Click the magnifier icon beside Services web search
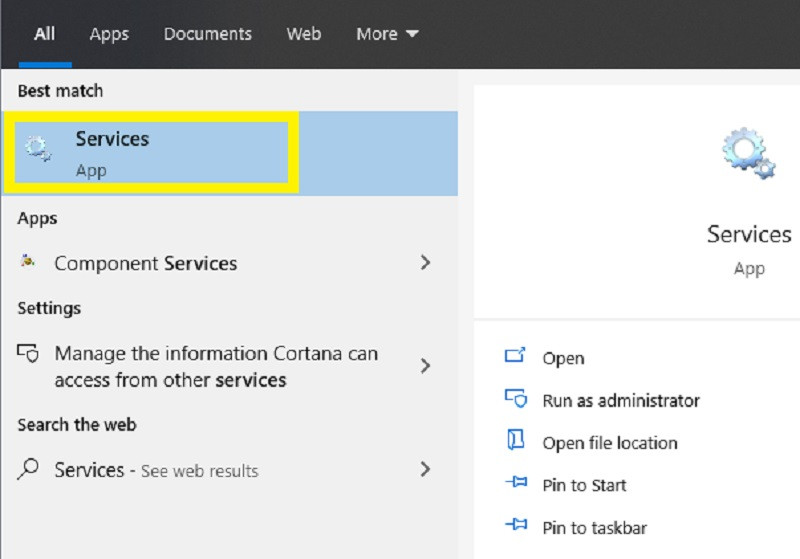 tap(29, 469)
